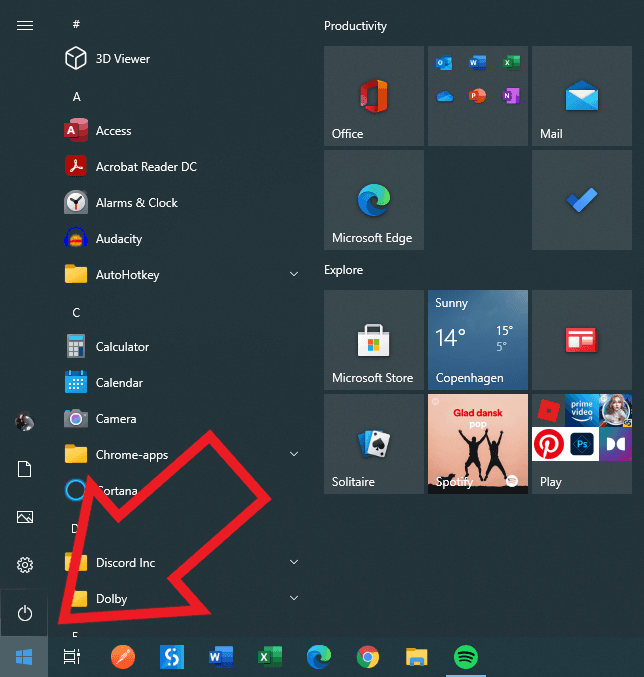Open Alarms & Clock app

pyautogui.click(x=179, y=203)
